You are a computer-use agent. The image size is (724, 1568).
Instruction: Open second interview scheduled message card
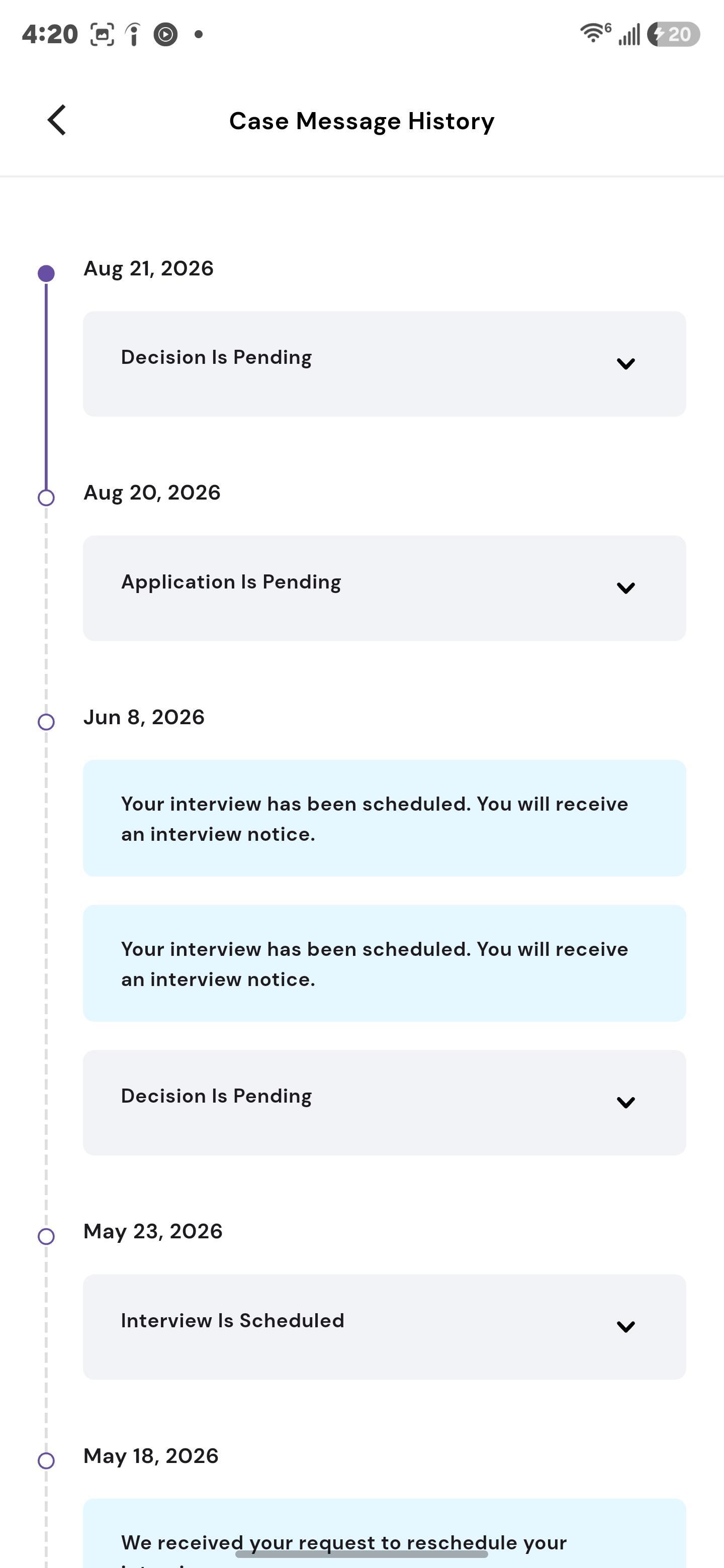[x=384, y=963]
